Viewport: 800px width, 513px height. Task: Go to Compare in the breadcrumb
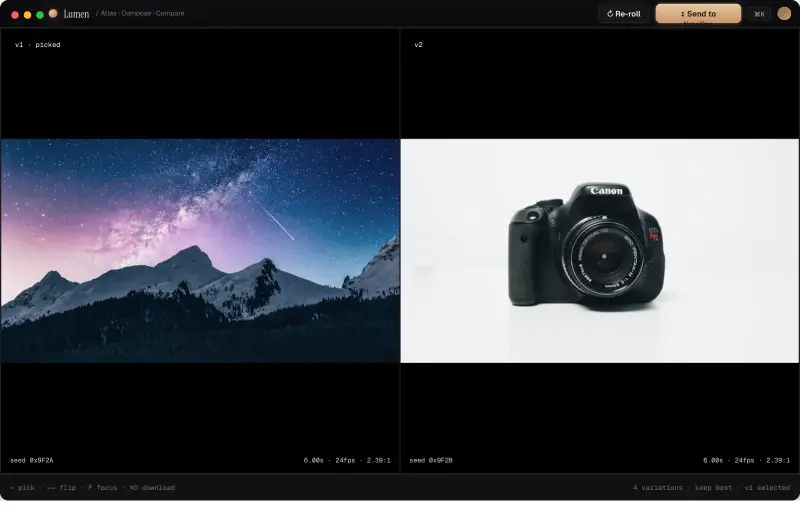pos(170,13)
